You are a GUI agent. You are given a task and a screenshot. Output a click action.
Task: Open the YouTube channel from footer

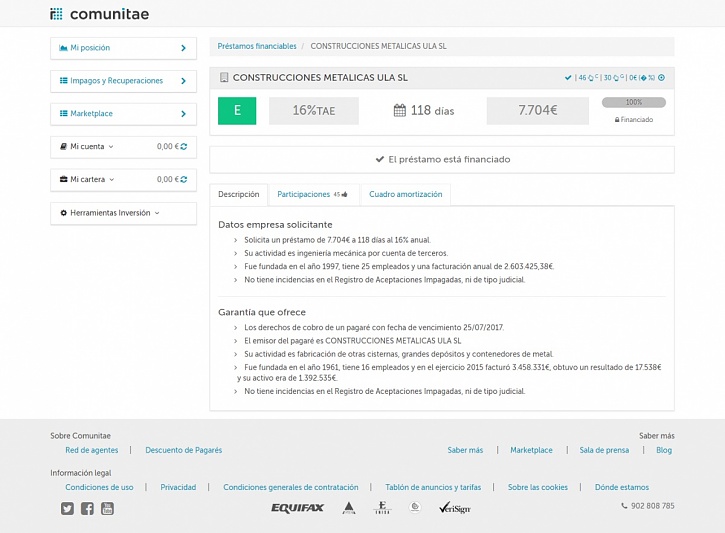(x=107, y=508)
